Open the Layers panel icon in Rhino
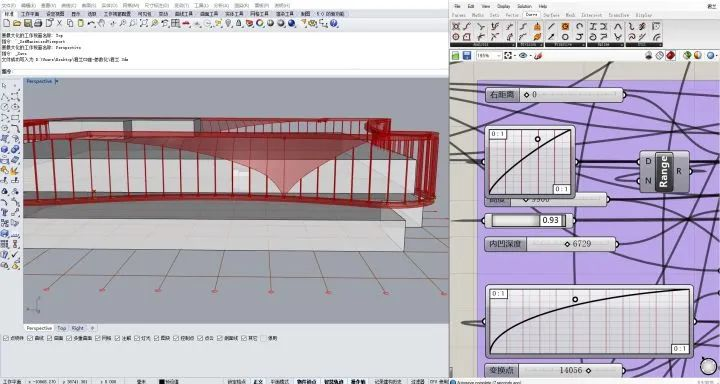720x384 pixels. (x=249, y=23)
